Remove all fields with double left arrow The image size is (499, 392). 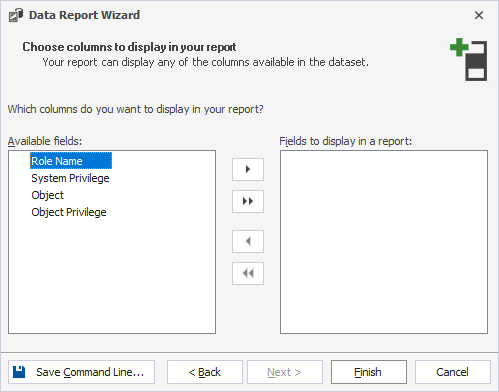pyautogui.click(x=248, y=273)
